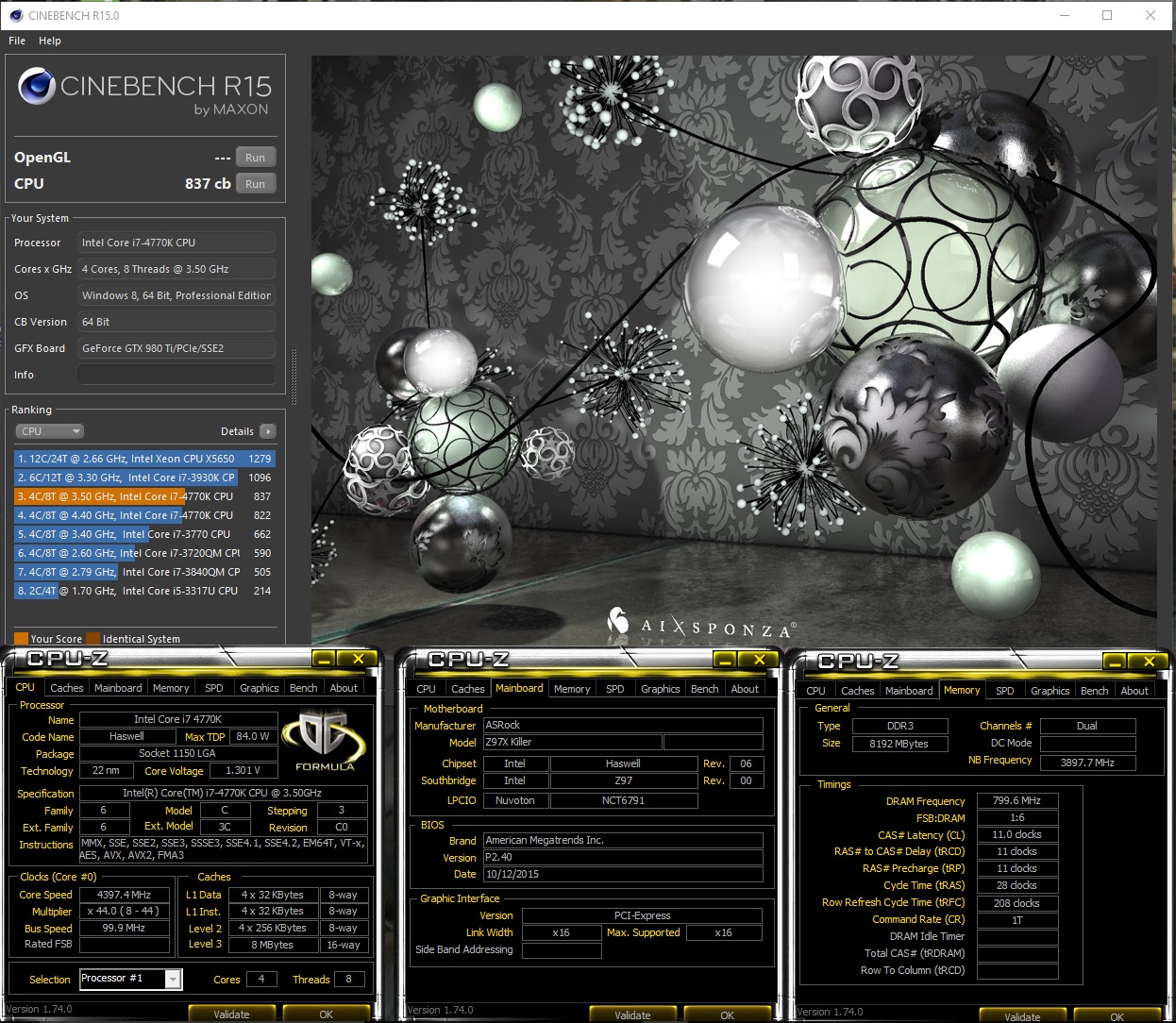Run the CPU benchmark
Image resolution: width=1176 pixels, height=1023 pixels.
tap(255, 184)
